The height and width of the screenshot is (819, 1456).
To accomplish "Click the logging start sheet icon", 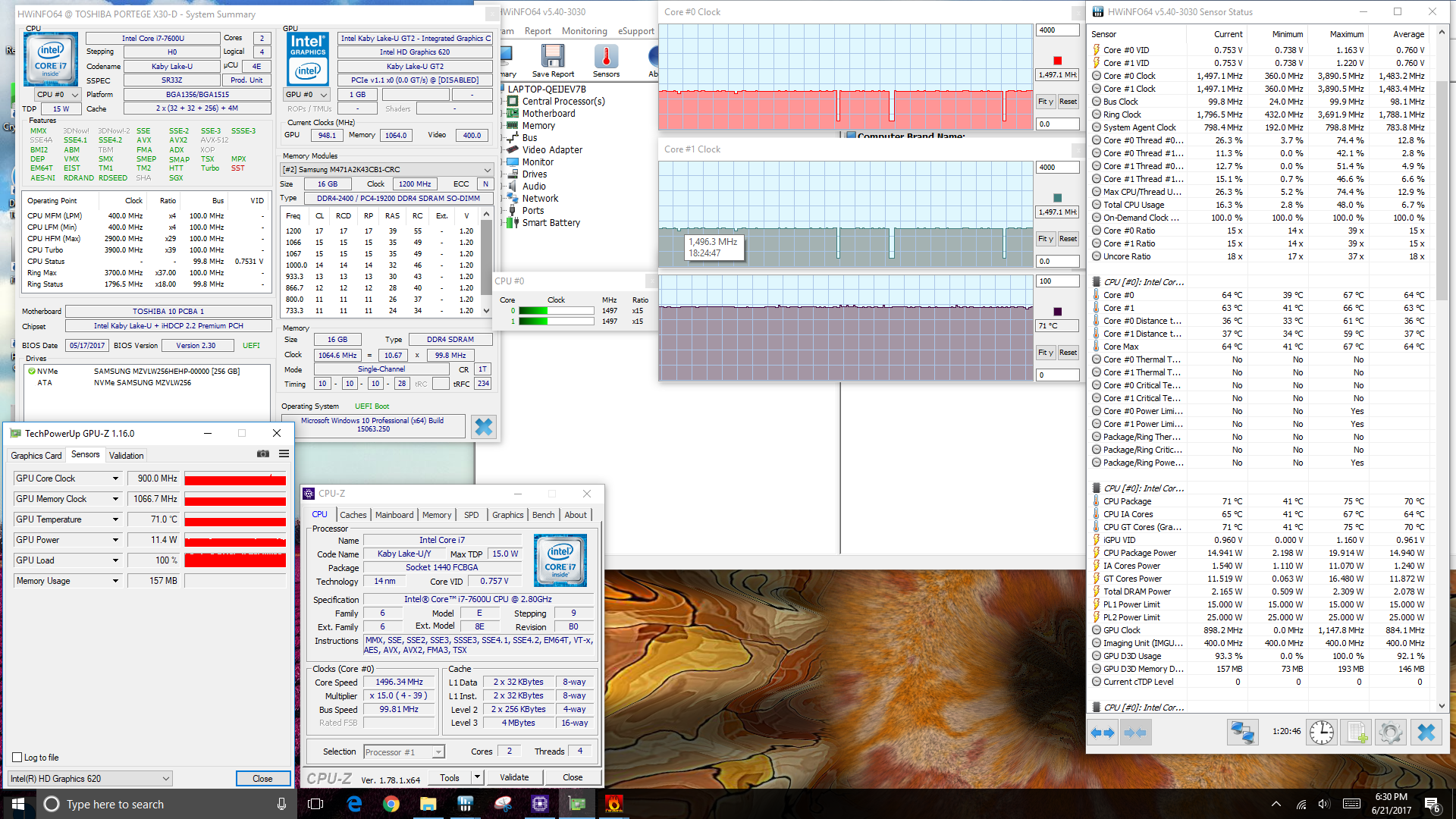I will pos(1356,733).
